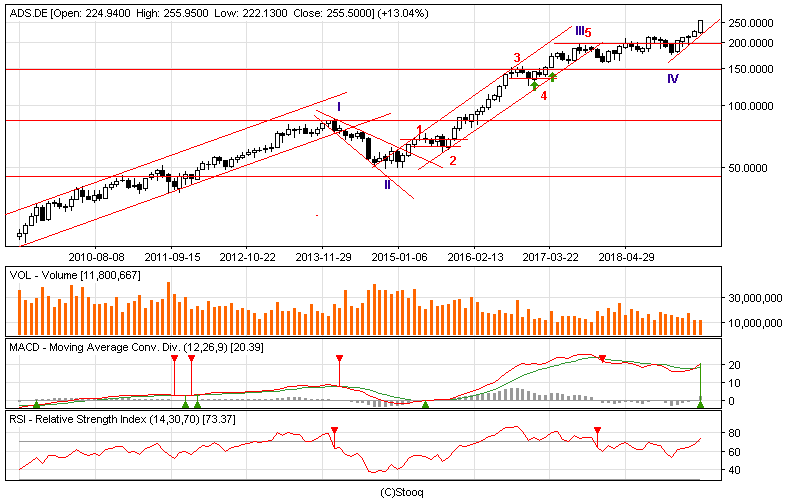
Task: Click the 2015-01-06 date label
Action: (399, 257)
